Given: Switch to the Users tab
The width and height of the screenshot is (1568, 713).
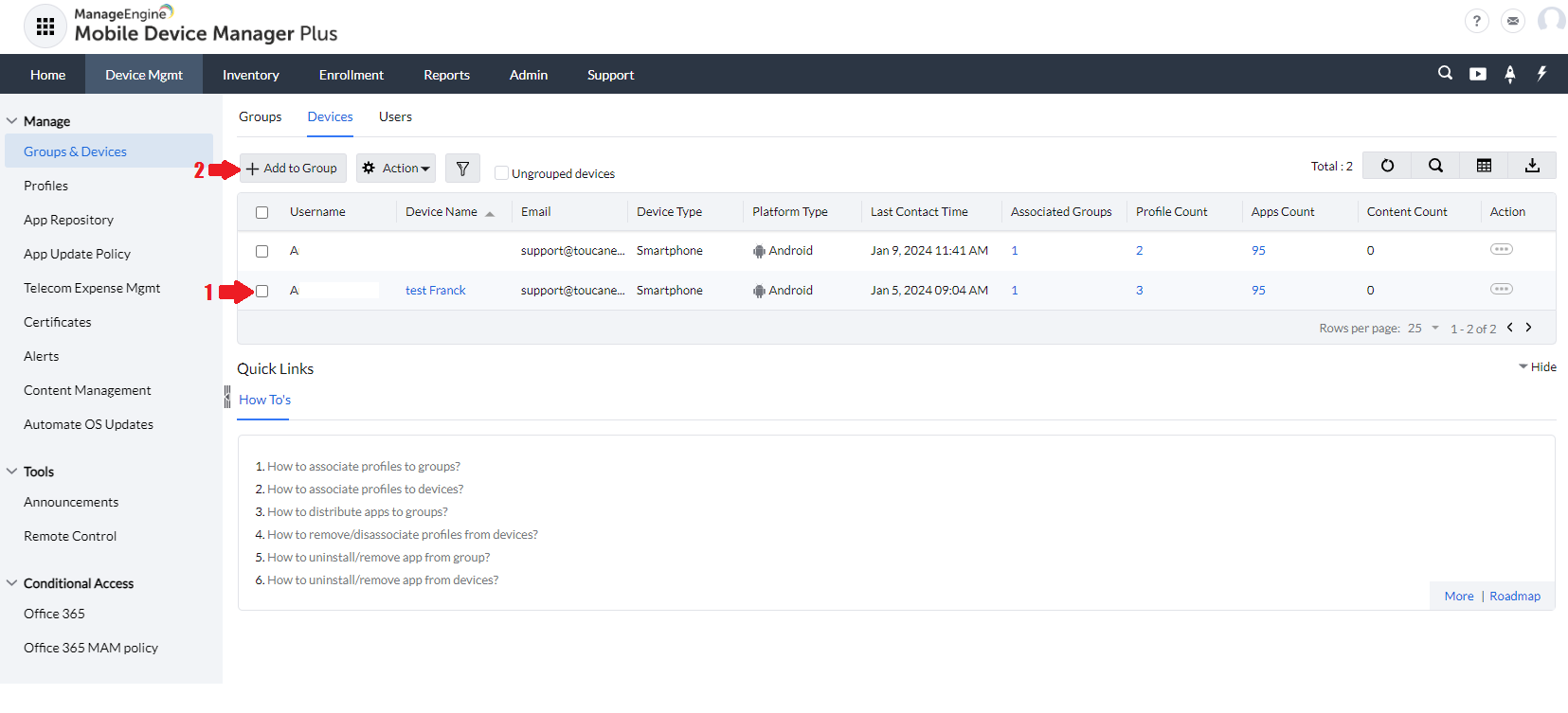Looking at the screenshot, I should (x=395, y=116).
